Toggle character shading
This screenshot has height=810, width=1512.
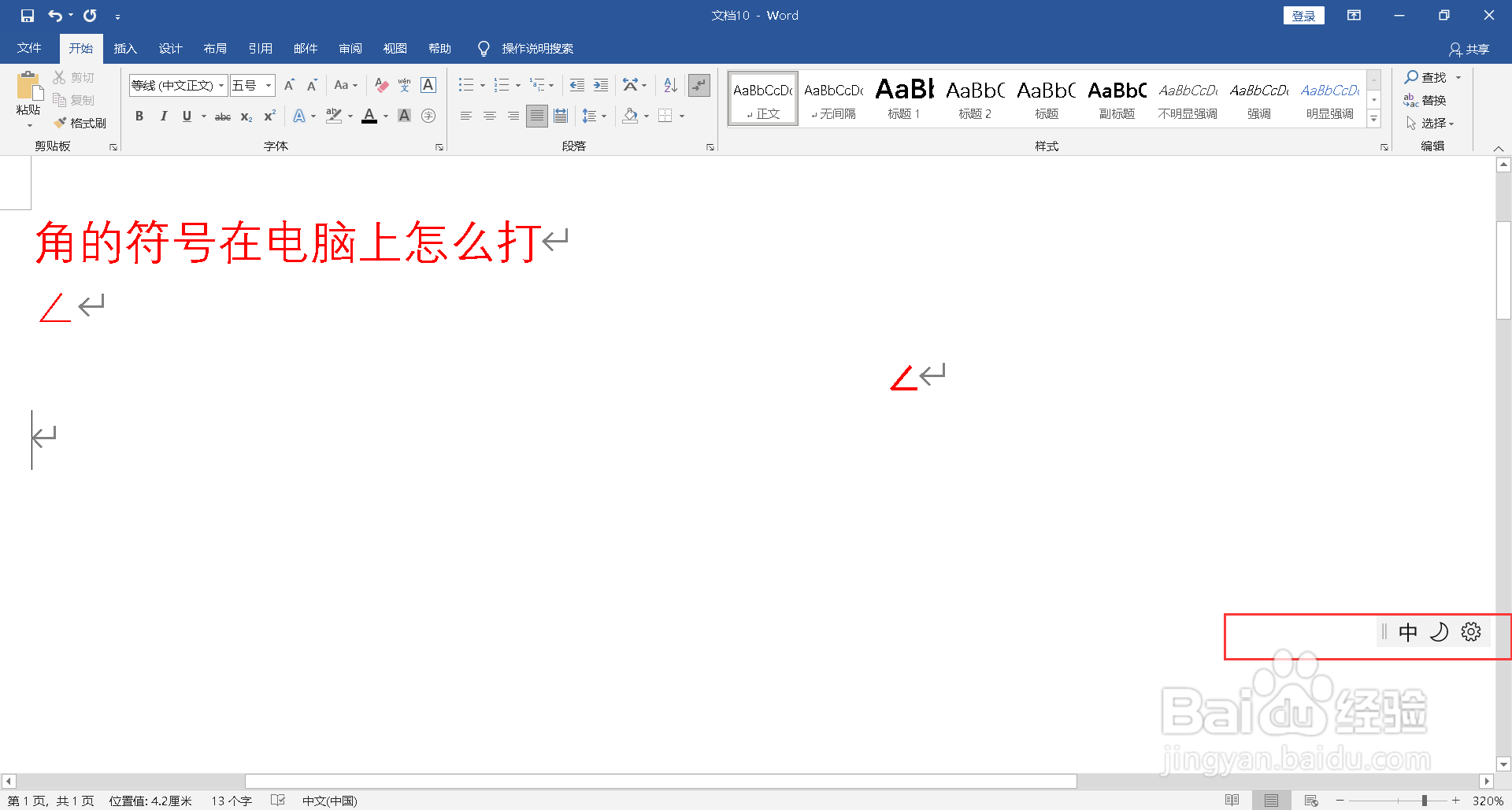pyautogui.click(x=405, y=116)
